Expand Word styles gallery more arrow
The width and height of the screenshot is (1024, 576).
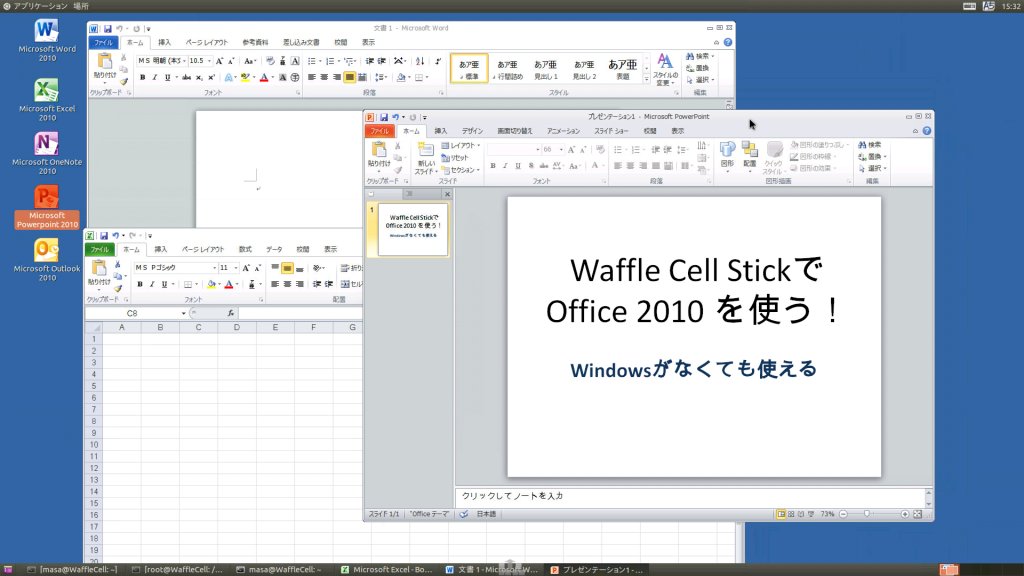pyautogui.click(x=647, y=80)
